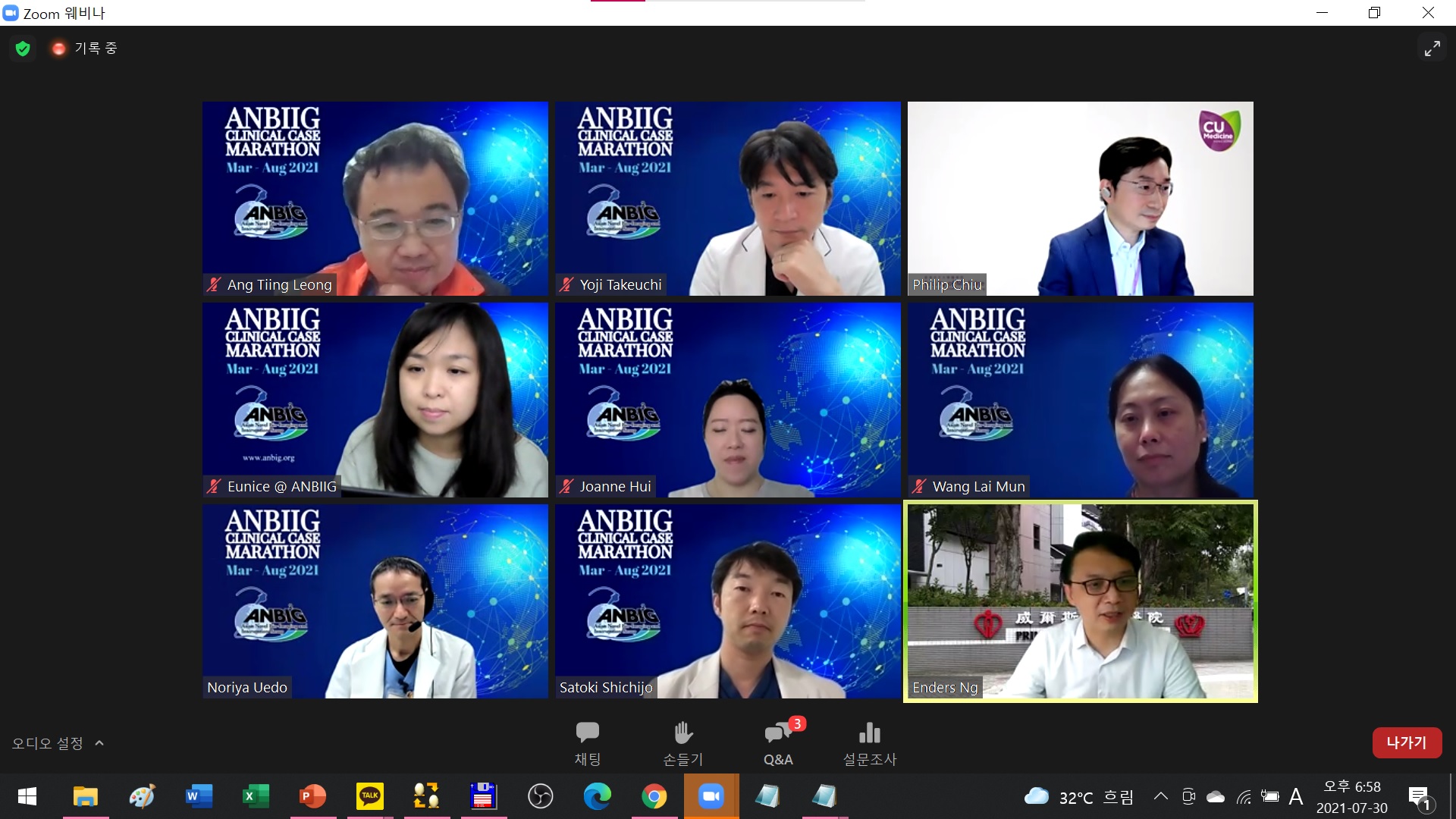Image resolution: width=1456 pixels, height=819 pixels.
Task: Open Microsoft Excel from taskbar
Action: [x=256, y=796]
